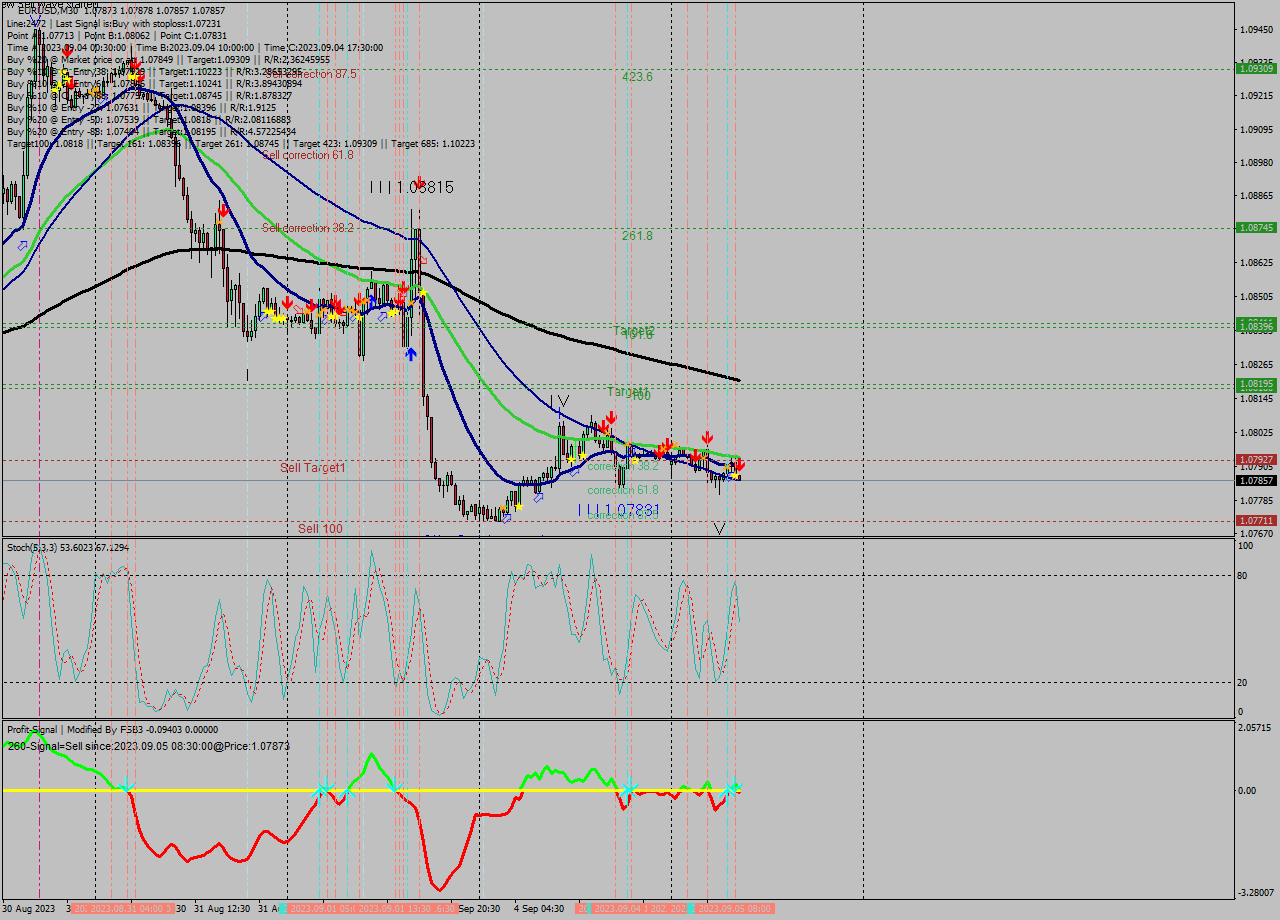Click the '4 Sep 04:30' time axis label
Viewport: 1280px width, 920px height.
coord(539,909)
